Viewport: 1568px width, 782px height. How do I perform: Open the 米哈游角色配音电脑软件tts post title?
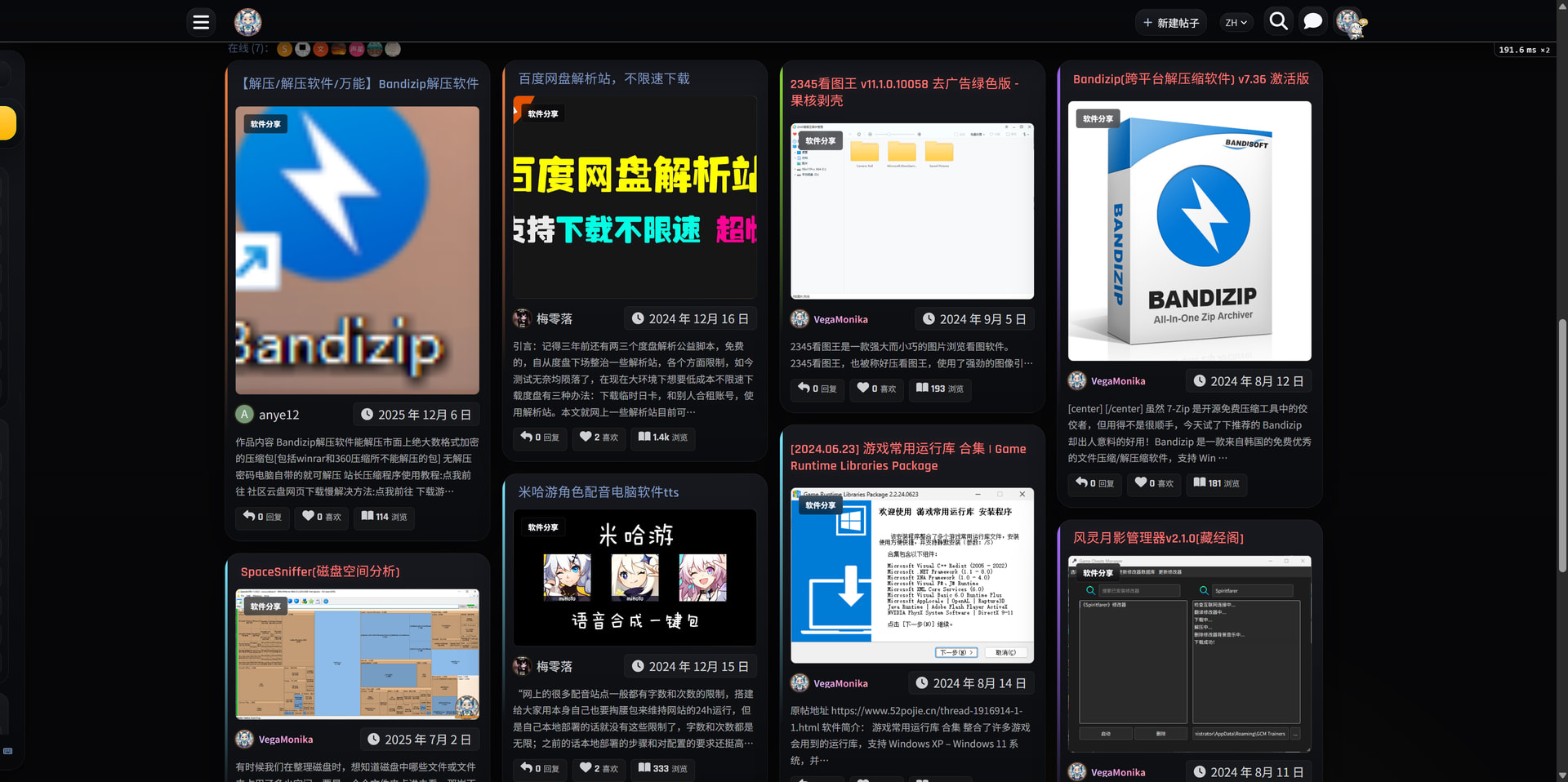coord(598,492)
